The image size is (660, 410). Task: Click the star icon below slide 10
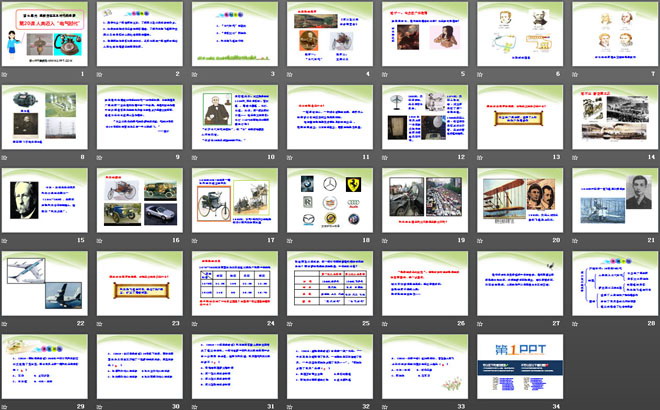coord(196,158)
